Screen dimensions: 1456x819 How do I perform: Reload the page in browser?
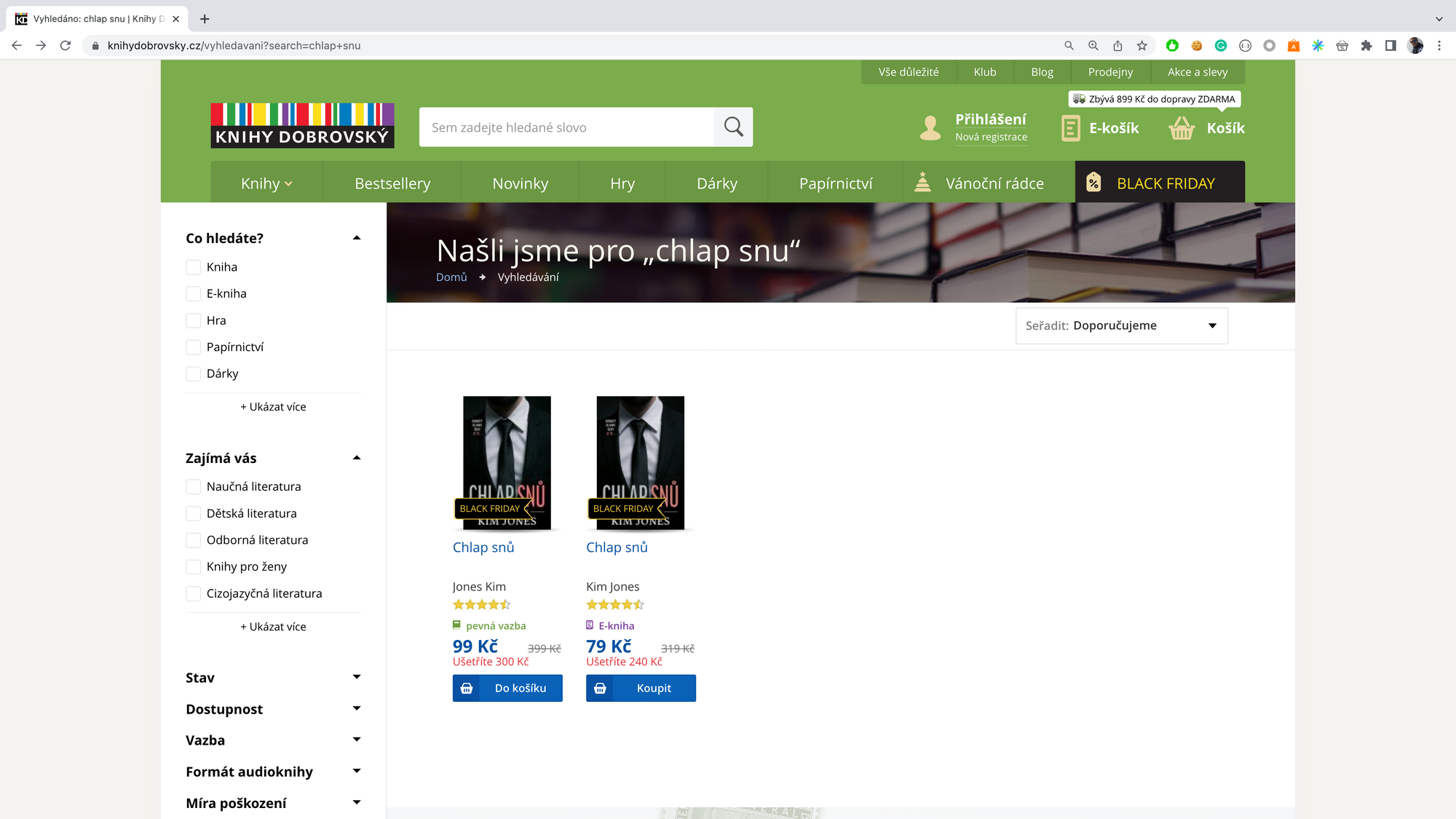(x=66, y=45)
